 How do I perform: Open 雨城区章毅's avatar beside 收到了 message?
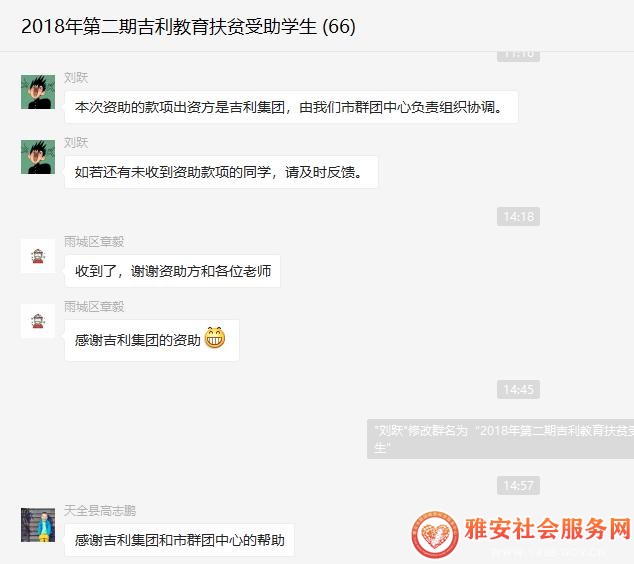tap(38, 256)
